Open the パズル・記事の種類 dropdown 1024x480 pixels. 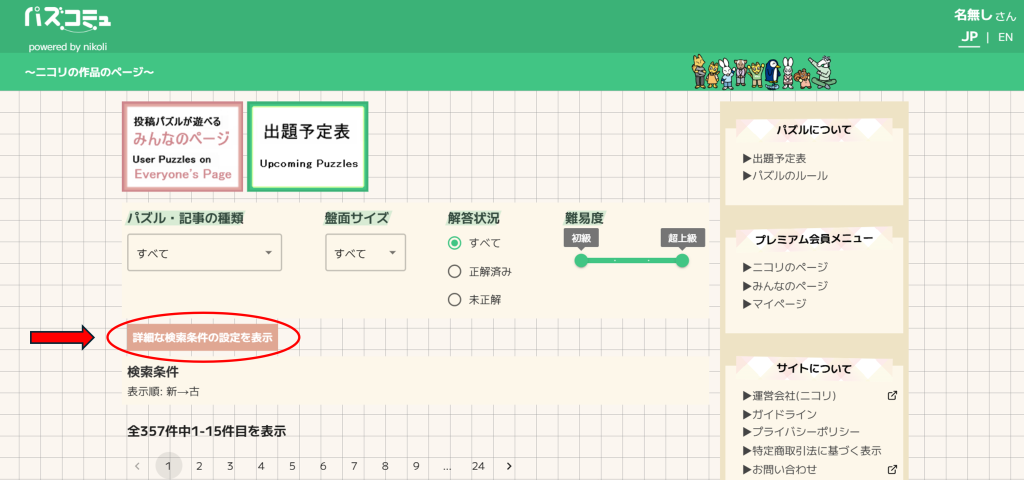point(204,253)
